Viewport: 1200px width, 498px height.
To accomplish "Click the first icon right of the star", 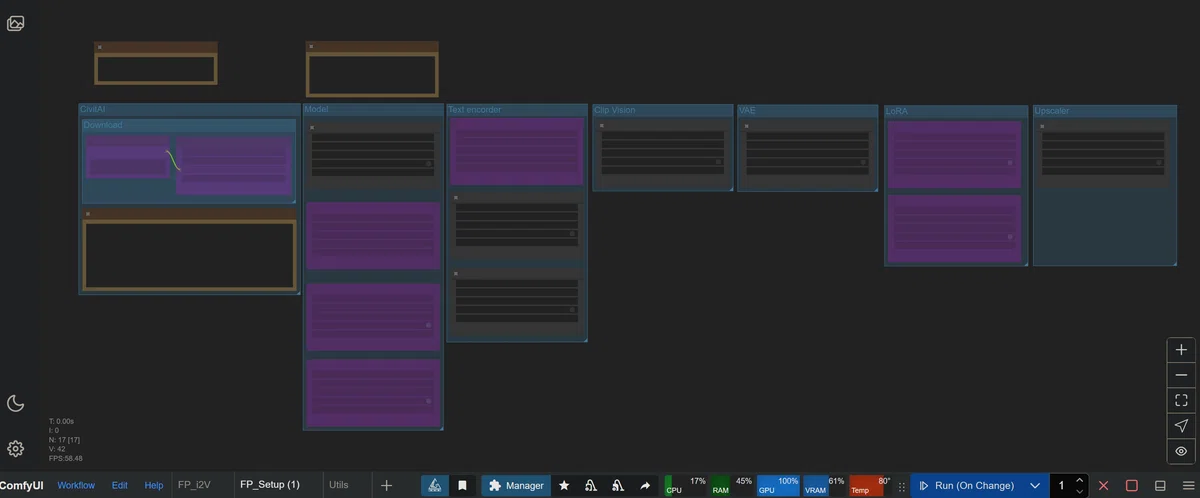I will (591, 485).
